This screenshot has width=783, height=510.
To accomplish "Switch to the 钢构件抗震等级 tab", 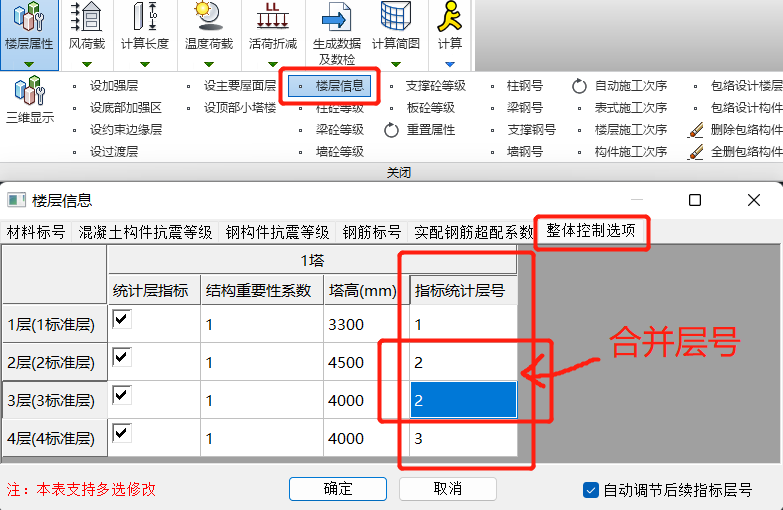I will click(277, 232).
